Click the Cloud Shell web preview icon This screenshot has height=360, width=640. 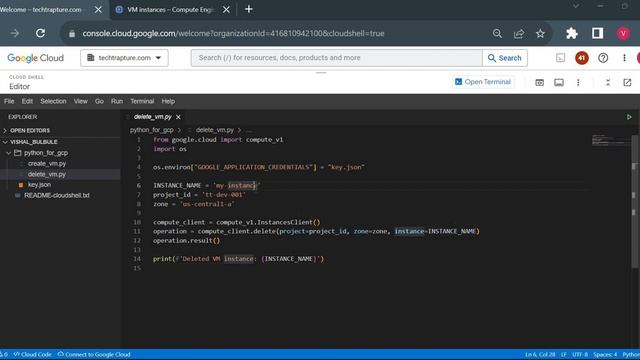(540, 82)
